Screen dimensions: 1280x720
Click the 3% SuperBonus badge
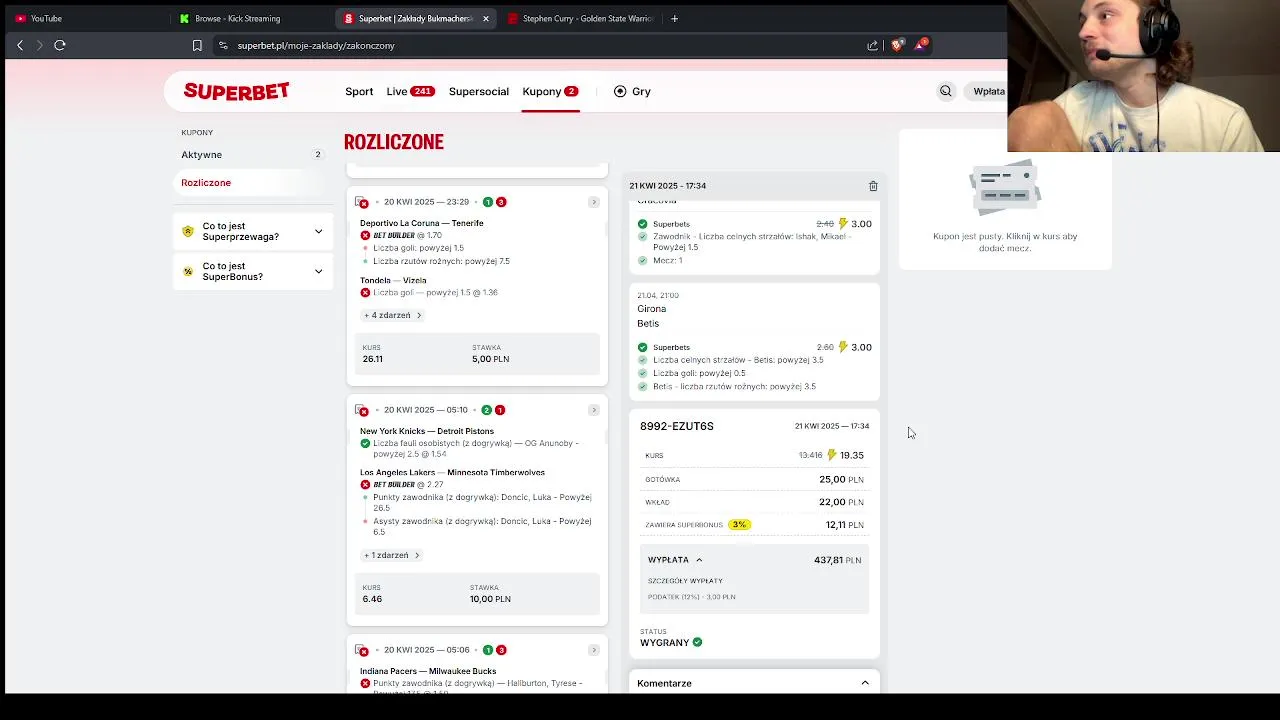739,525
